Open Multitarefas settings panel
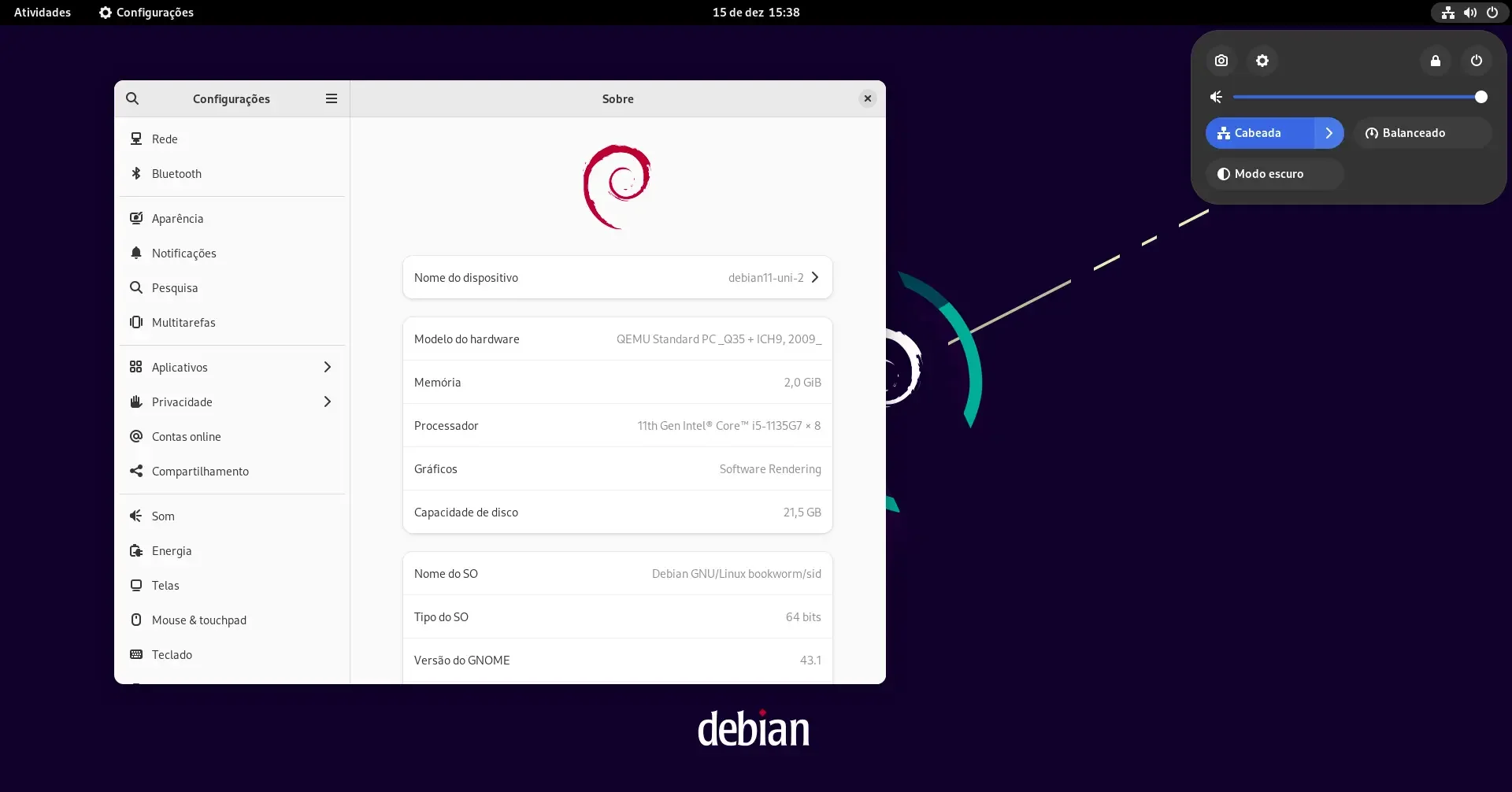 232,322
